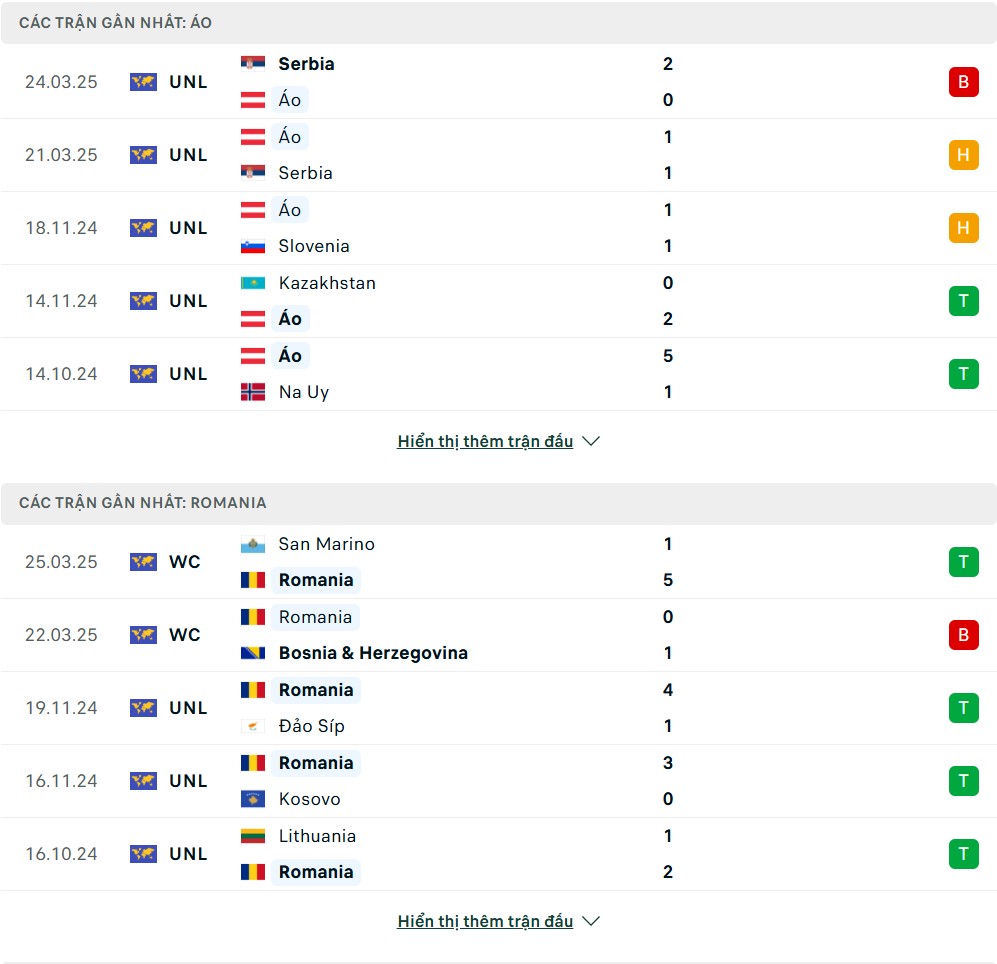
Task: Click the UNL competition icon for 18.11.24
Action: 143,228
